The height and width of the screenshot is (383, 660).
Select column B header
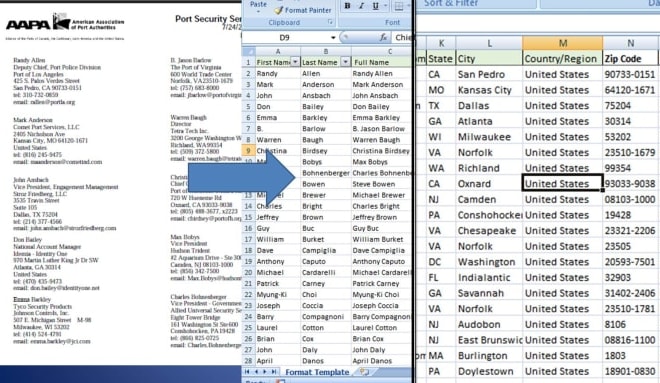tap(325, 51)
